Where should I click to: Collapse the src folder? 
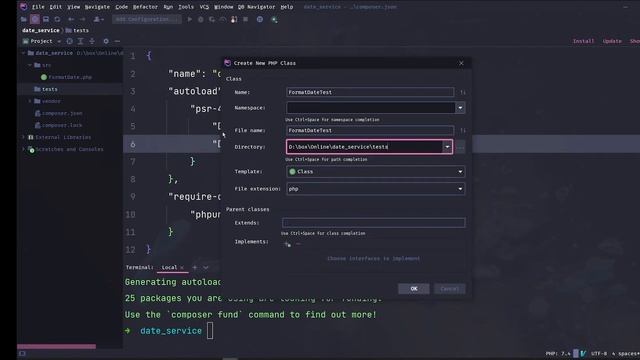pos(30,65)
